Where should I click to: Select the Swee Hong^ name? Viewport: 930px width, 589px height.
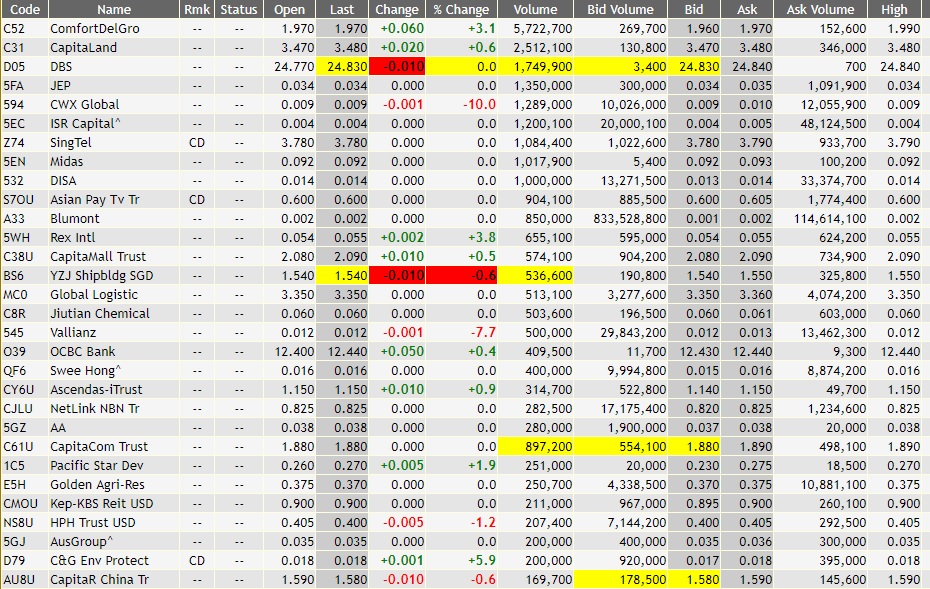[85, 370]
